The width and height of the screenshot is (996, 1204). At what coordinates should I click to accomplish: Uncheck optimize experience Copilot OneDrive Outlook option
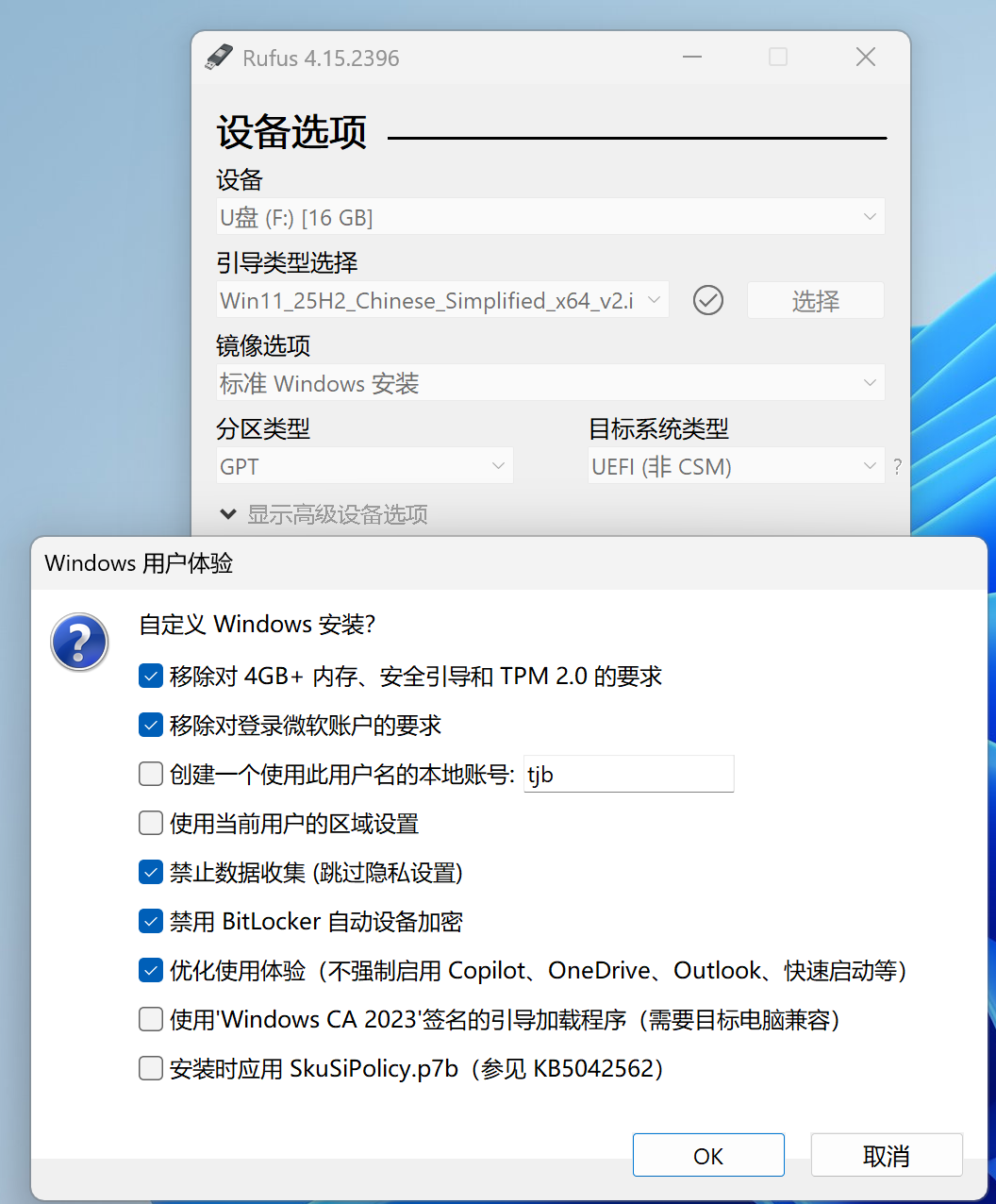tap(151, 970)
